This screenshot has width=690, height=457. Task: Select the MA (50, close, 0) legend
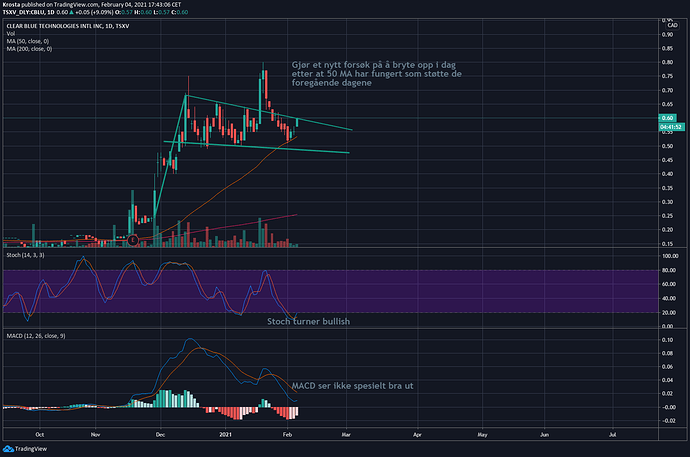(27, 42)
